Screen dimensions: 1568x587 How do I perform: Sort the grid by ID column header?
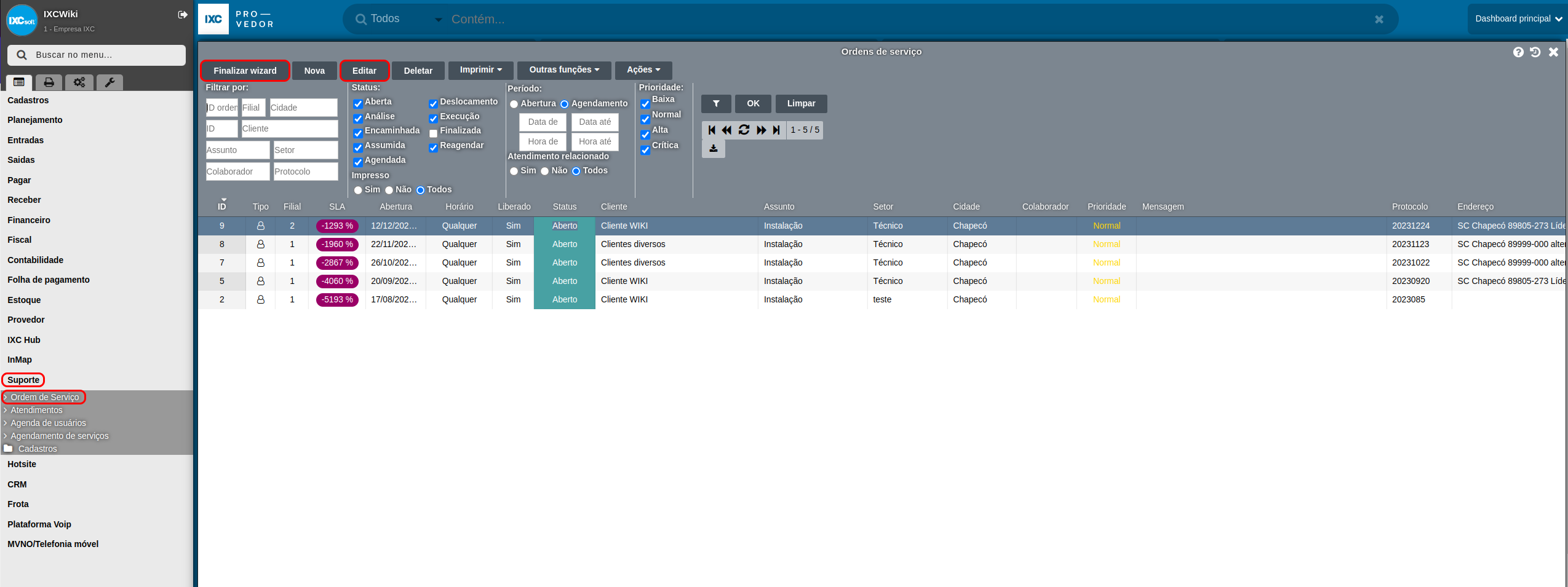(x=221, y=207)
